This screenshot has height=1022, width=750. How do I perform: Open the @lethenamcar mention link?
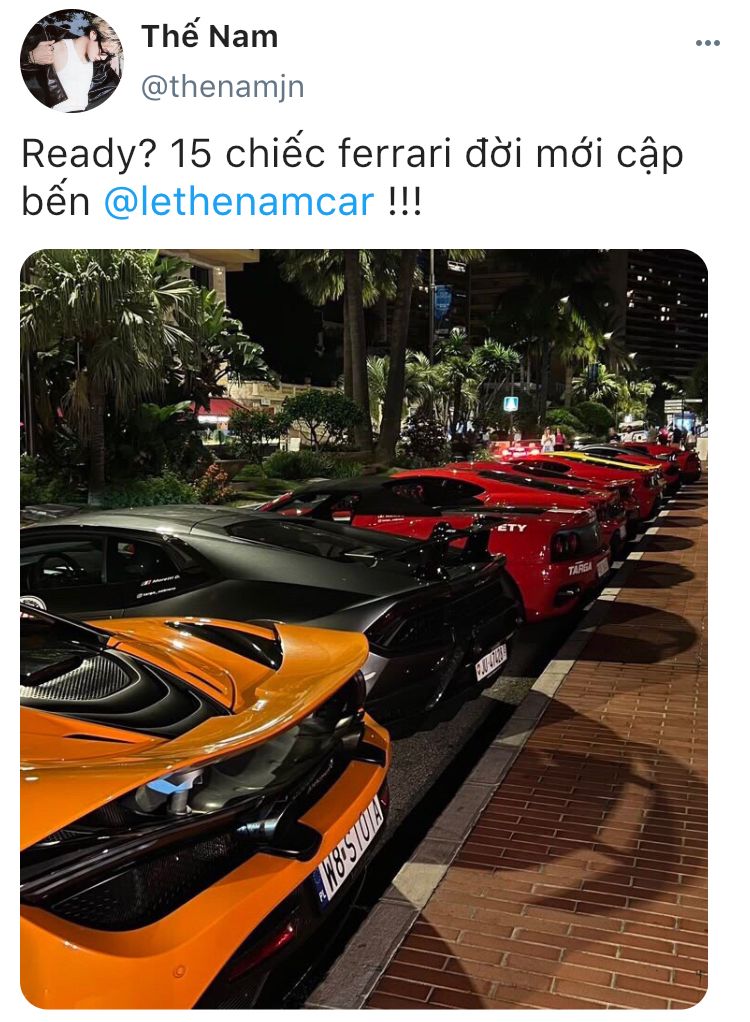point(239,201)
